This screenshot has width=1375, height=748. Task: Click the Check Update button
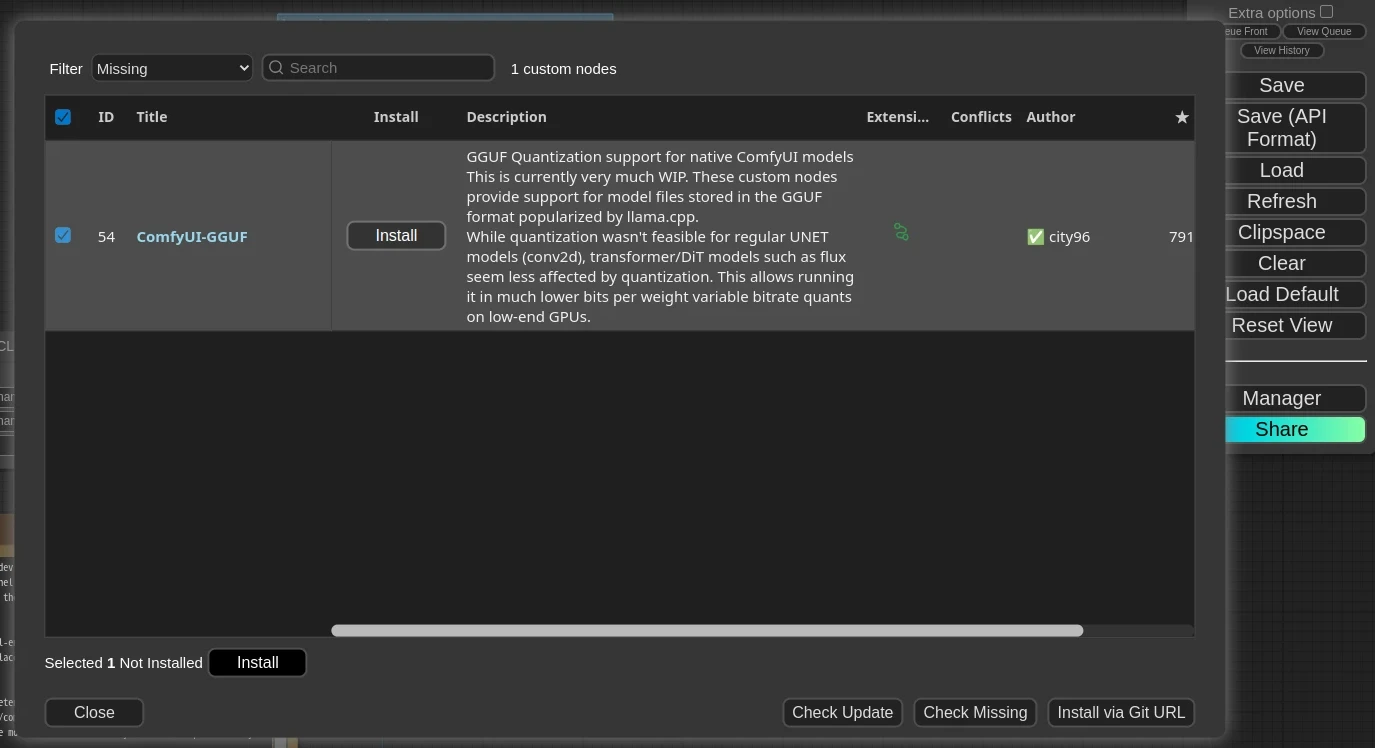point(842,713)
